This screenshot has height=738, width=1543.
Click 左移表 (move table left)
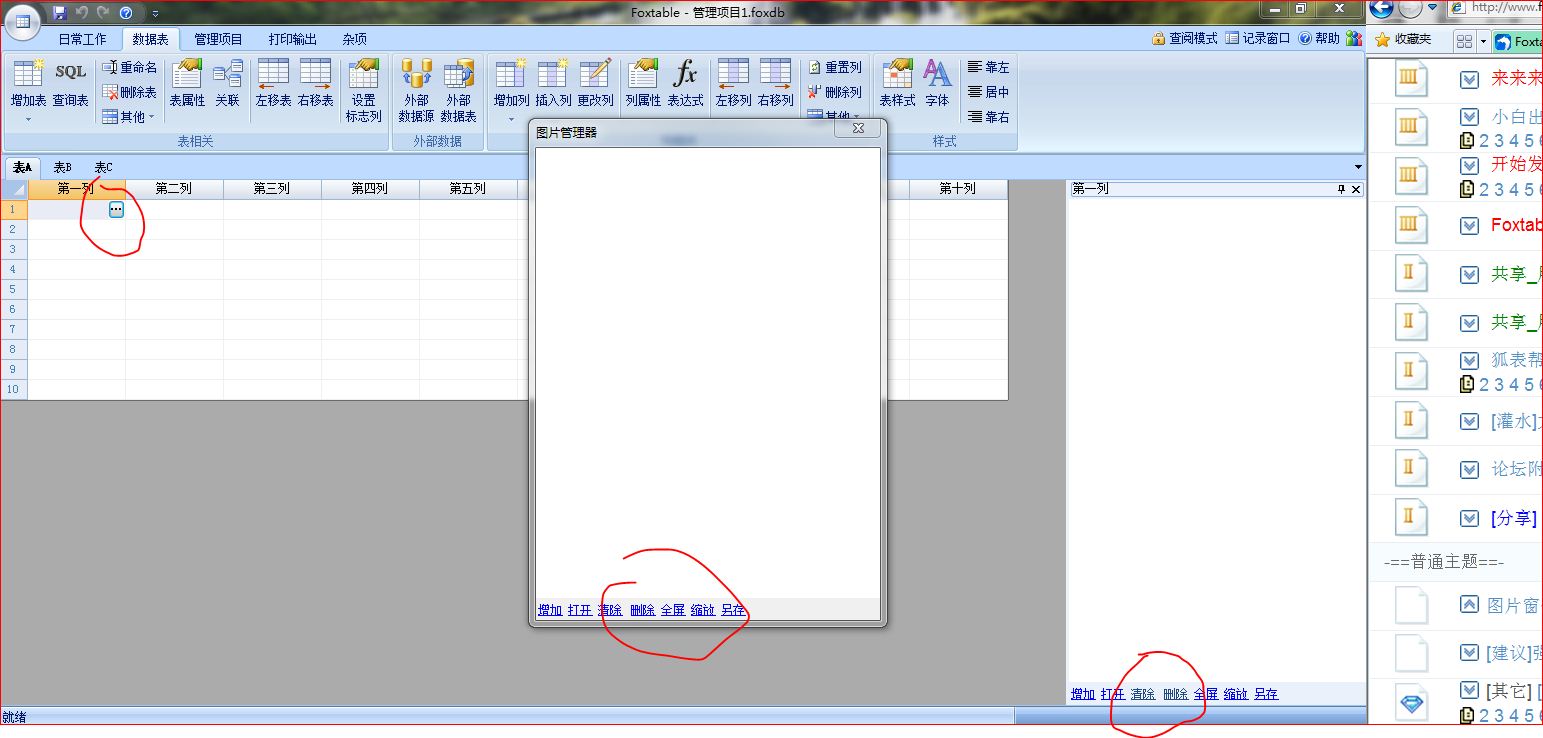click(x=273, y=83)
